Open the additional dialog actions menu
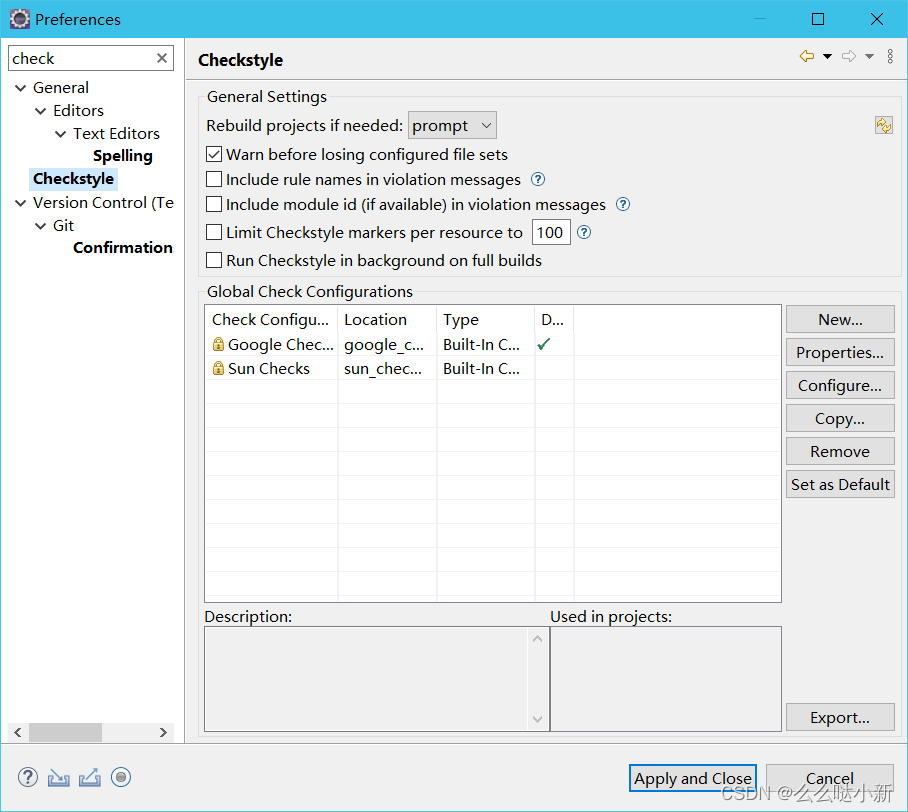This screenshot has height=812, width=908. tap(890, 56)
